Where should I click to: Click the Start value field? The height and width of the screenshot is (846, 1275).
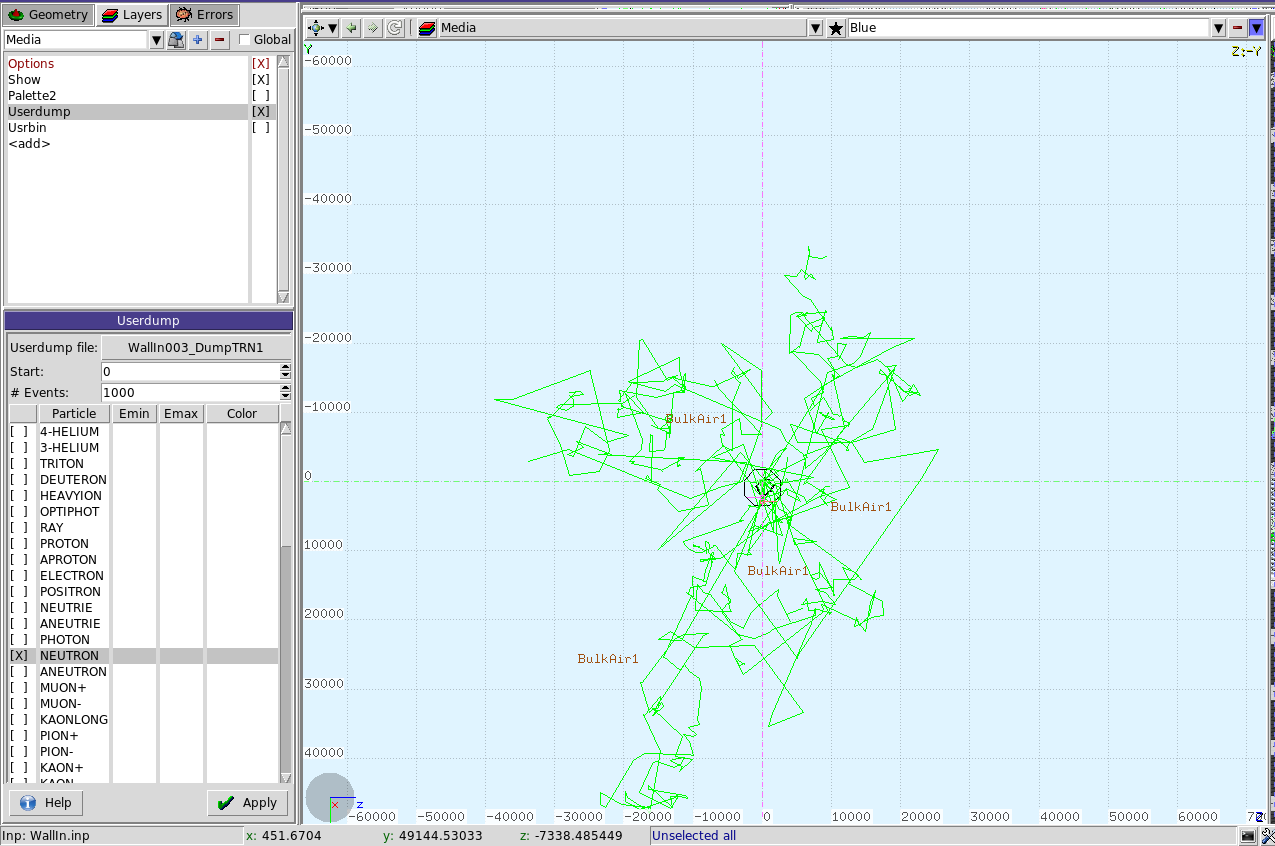tap(190, 372)
